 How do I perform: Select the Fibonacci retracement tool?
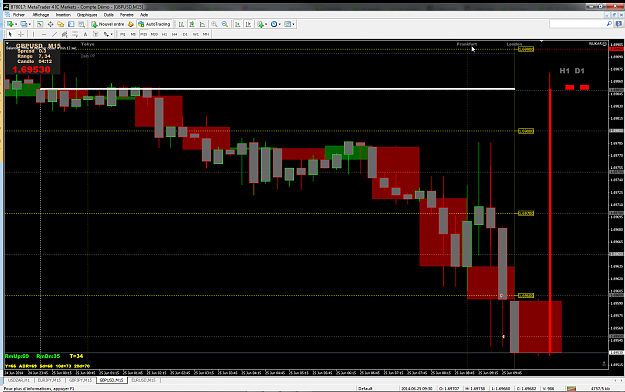[x=75, y=34]
